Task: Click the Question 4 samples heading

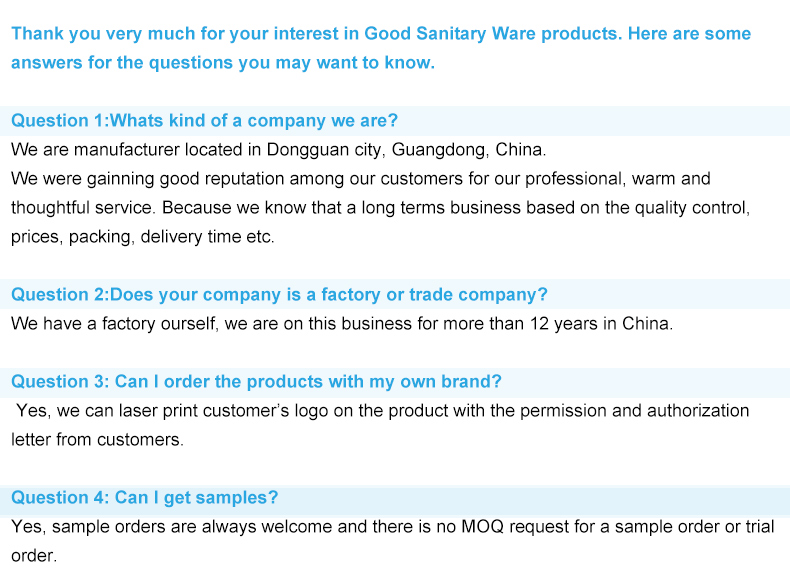Action: [x=144, y=498]
